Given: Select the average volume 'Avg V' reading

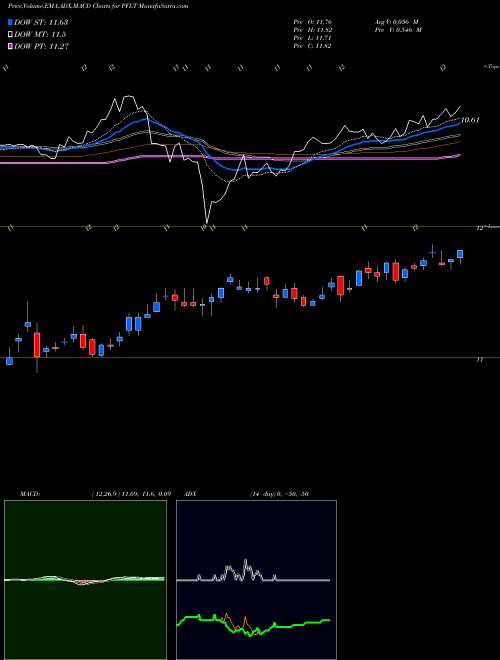Looking at the screenshot, I should click(x=396, y=22).
